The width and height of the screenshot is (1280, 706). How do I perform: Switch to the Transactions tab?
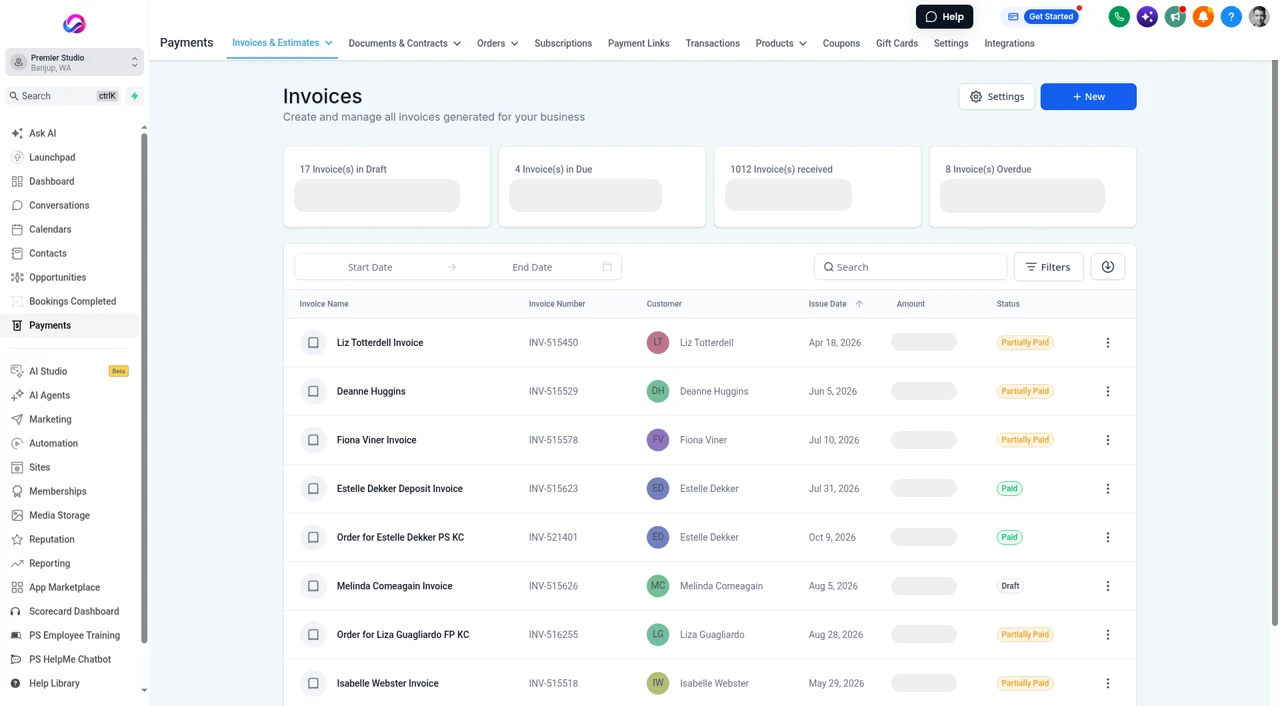point(712,44)
